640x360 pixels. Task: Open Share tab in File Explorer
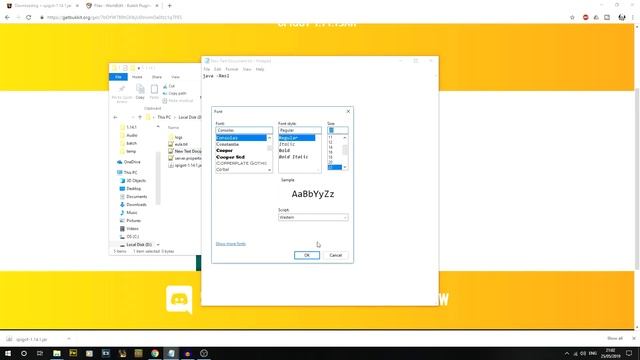(x=157, y=77)
